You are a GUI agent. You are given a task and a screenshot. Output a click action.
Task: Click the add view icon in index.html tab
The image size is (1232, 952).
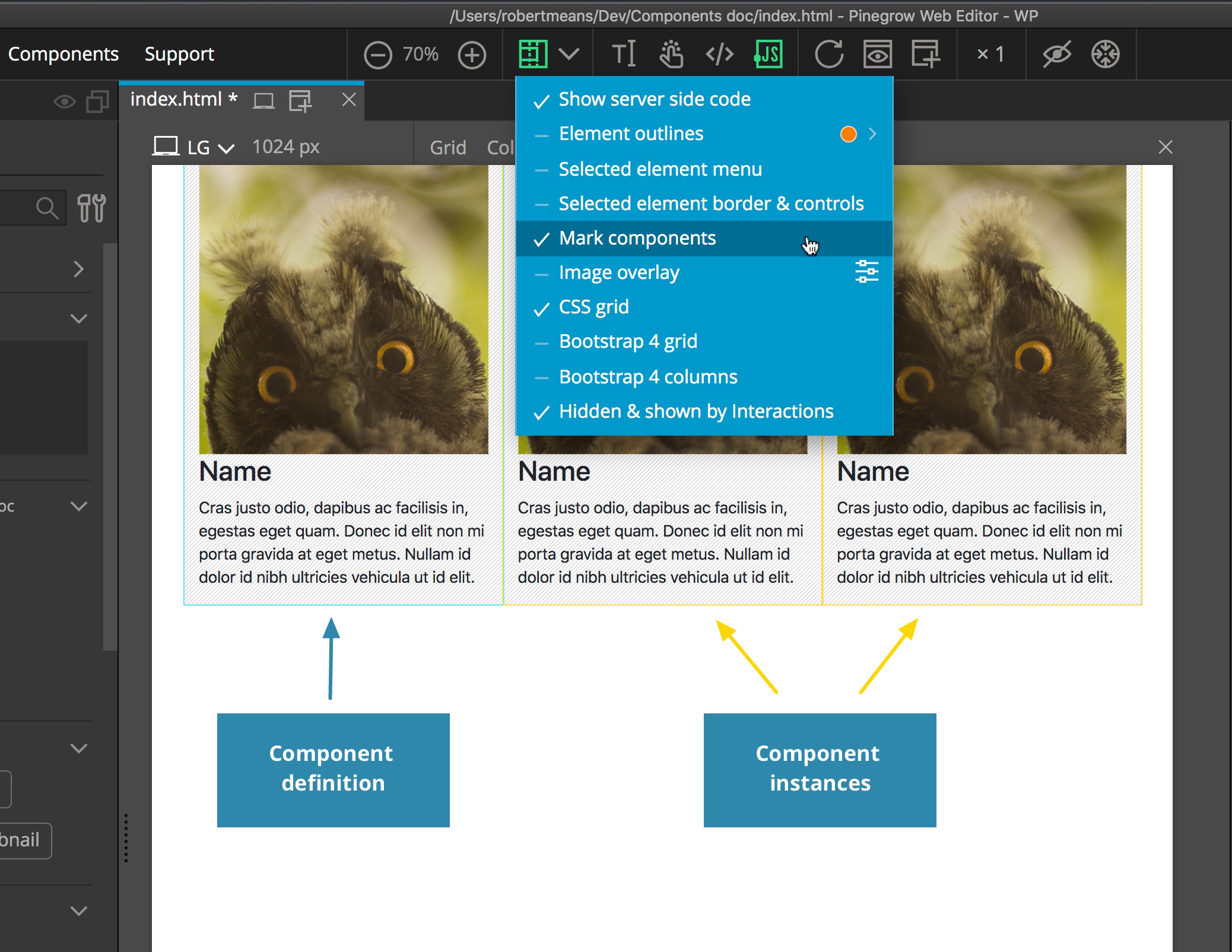point(300,100)
